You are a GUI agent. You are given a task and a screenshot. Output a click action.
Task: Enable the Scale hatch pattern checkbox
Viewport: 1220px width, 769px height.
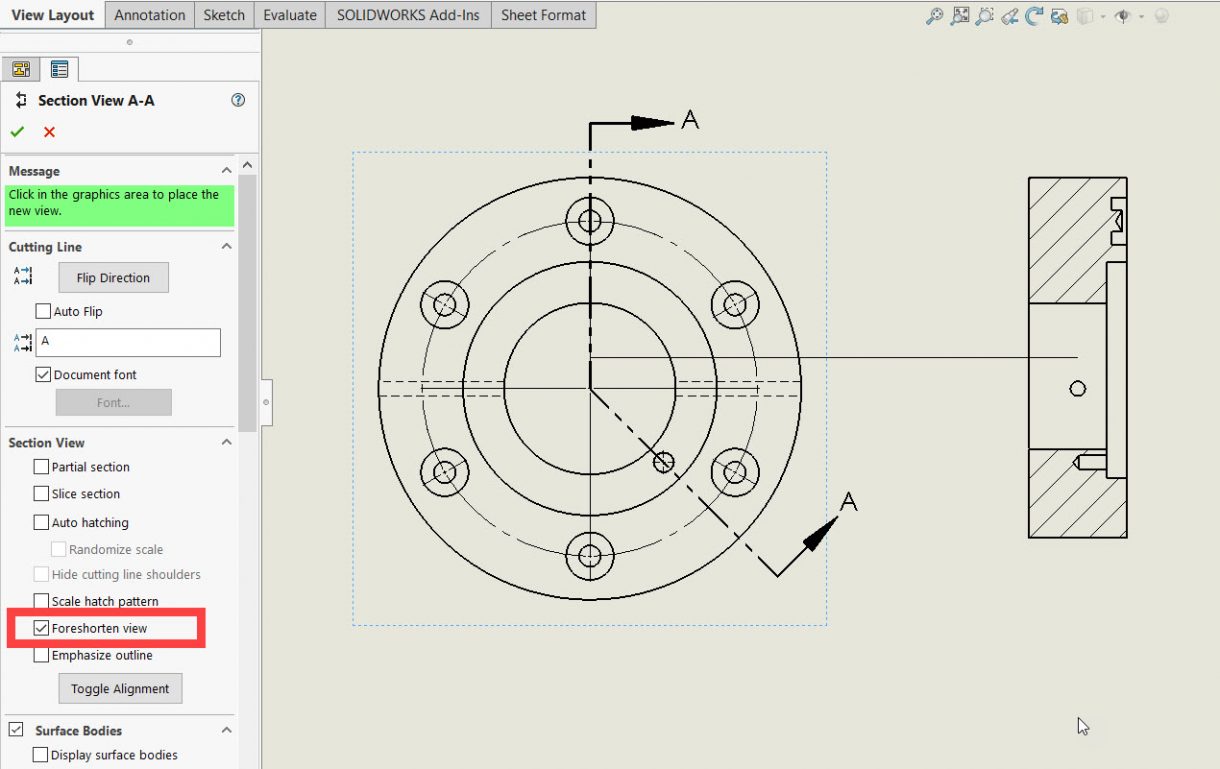(41, 601)
